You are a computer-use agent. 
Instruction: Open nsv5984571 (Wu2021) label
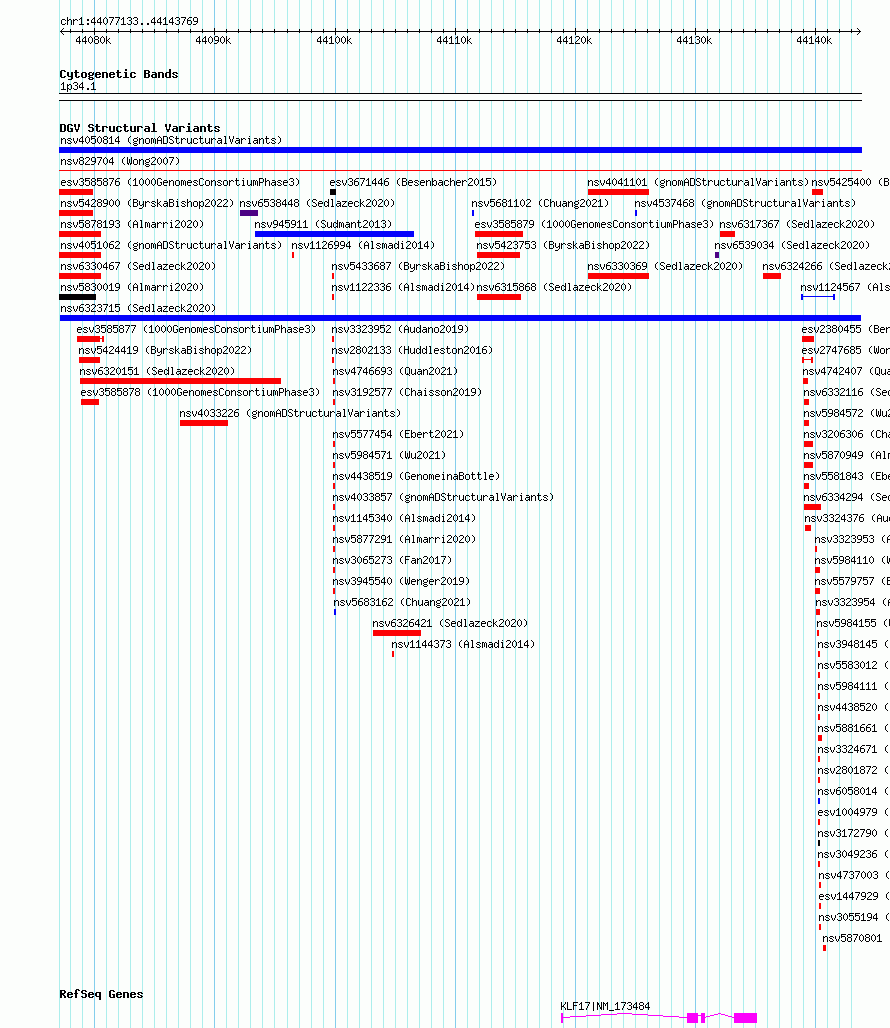tap(389, 455)
